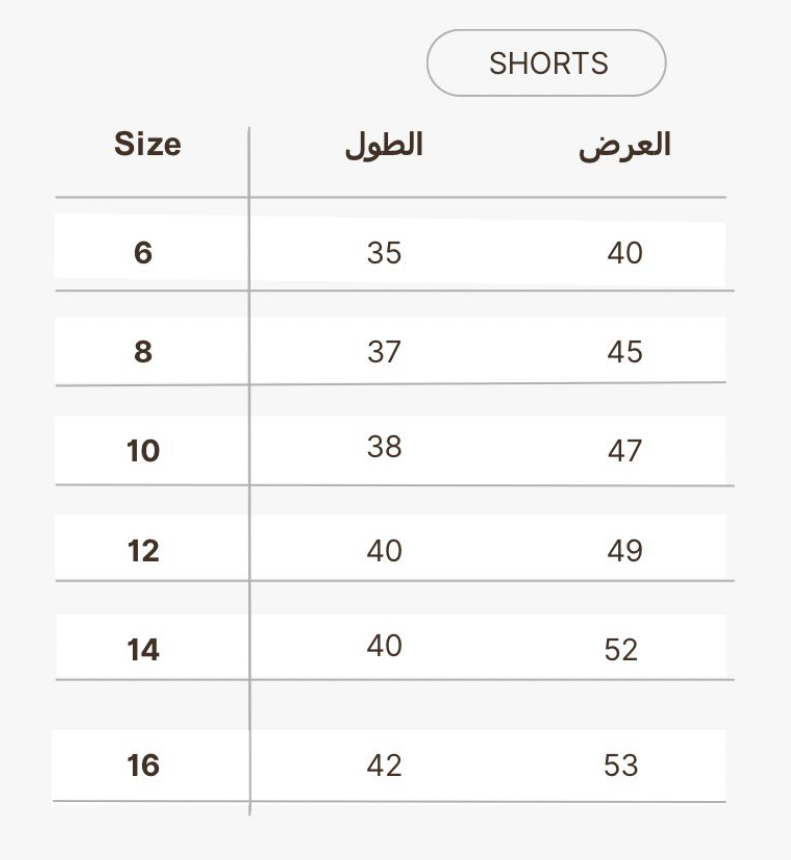
Task: Select the Size column header
Action: point(148,144)
